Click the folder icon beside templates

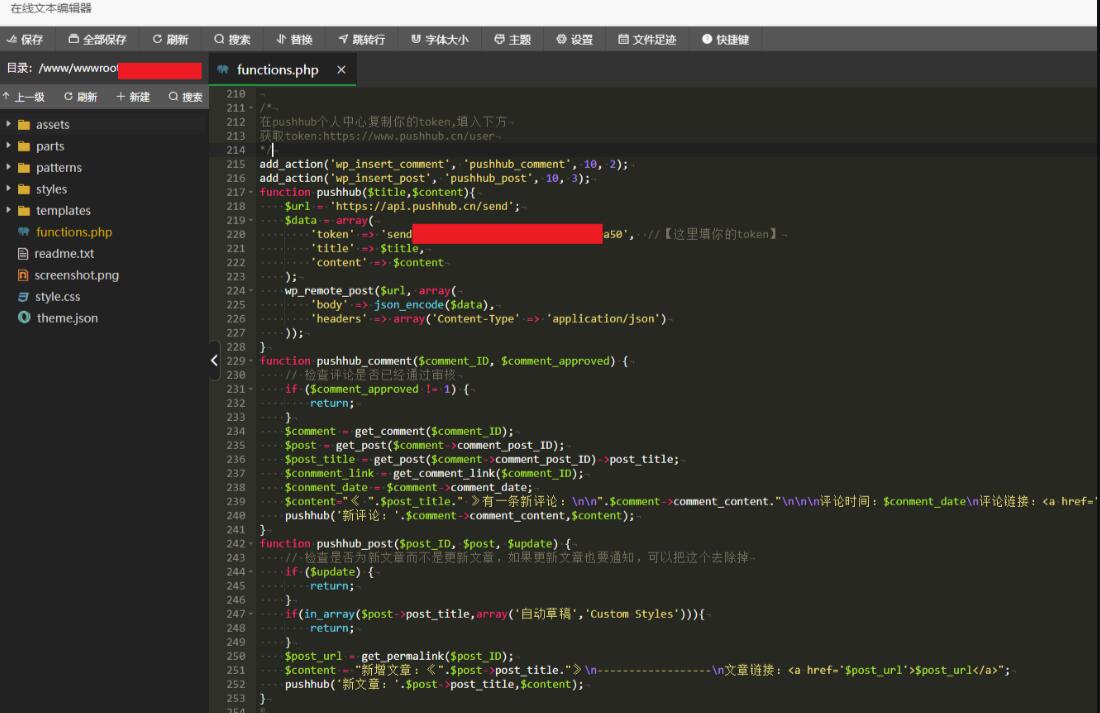24,211
